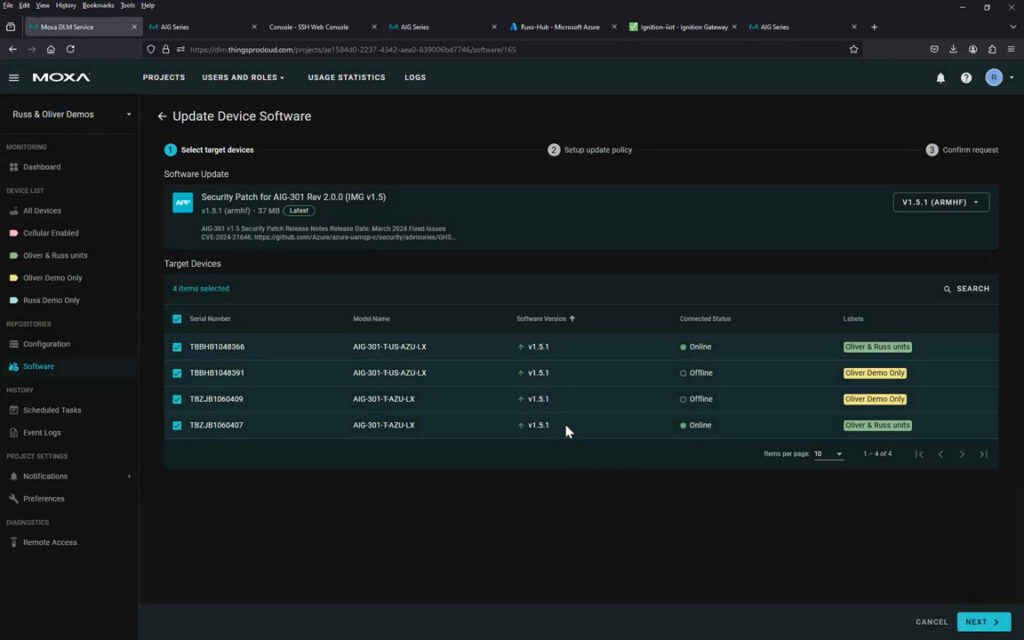Cancel the software update request

click(x=931, y=621)
